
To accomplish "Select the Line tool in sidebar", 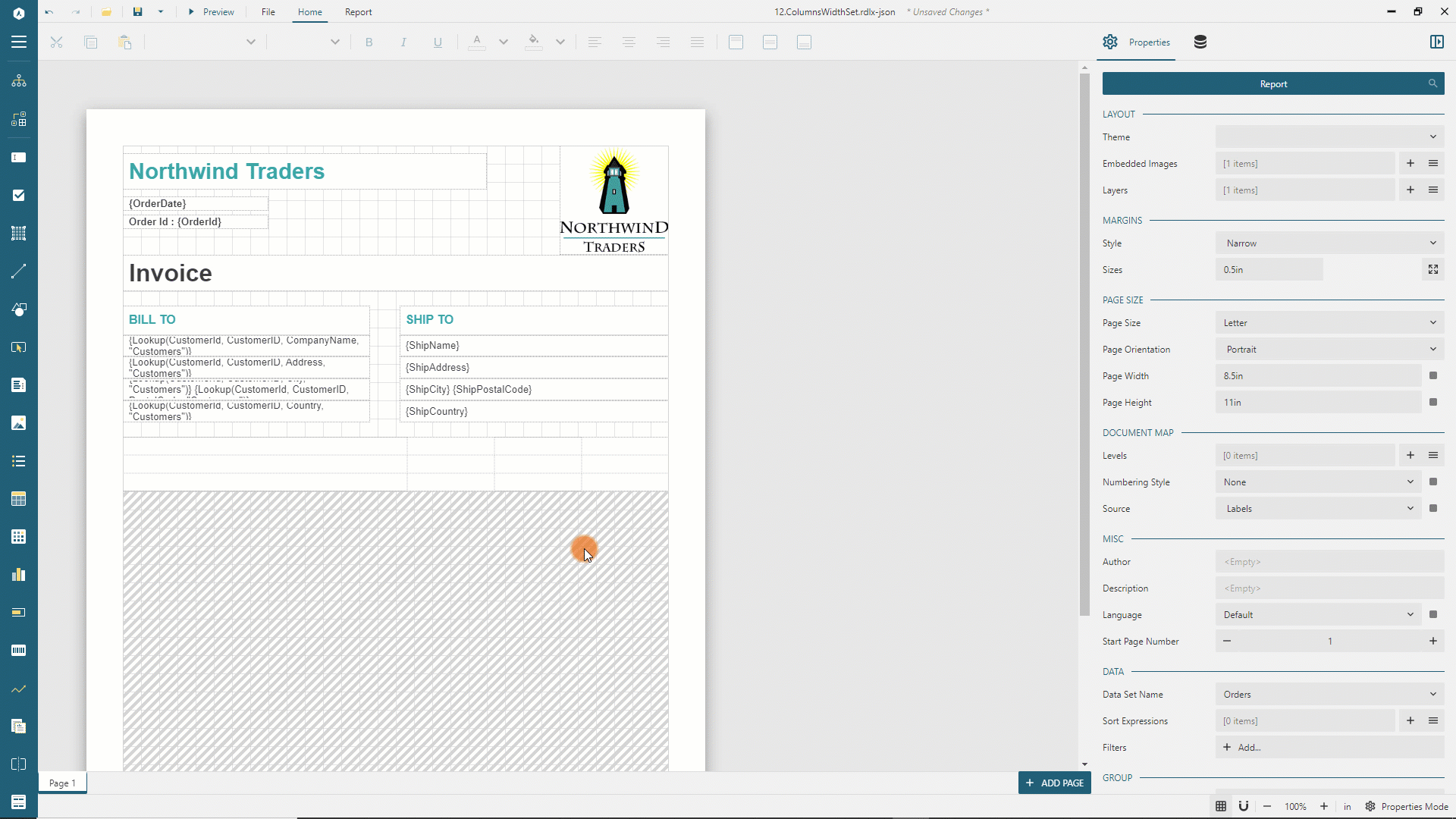I will click(19, 271).
